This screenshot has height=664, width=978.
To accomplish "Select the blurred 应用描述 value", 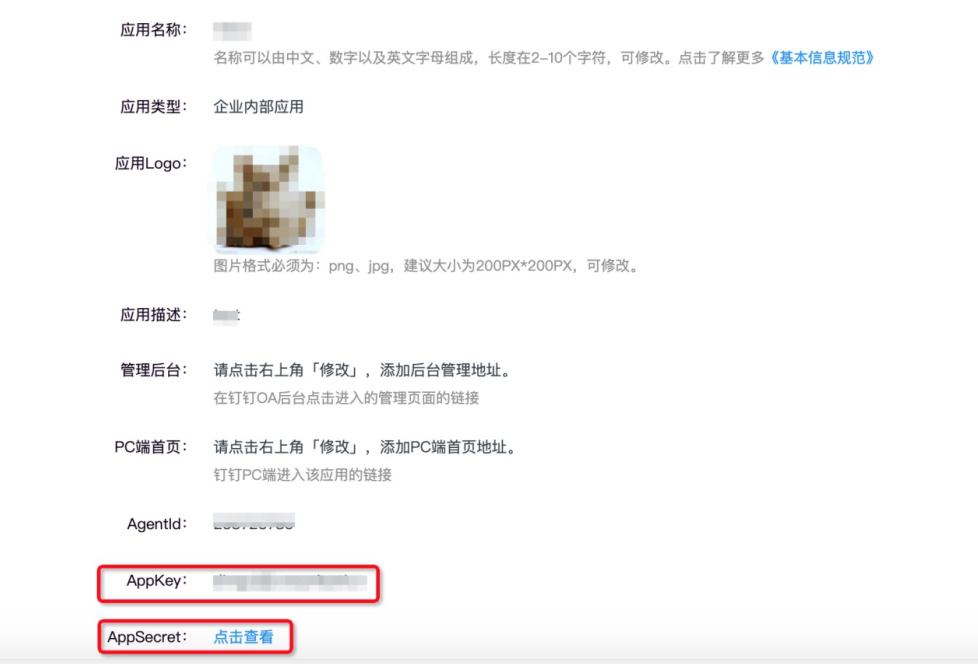I will click(x=227, y=315).
